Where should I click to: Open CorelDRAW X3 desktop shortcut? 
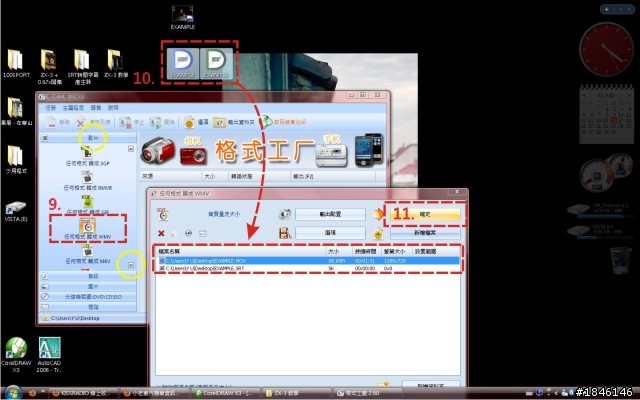click(x=16, y=354)
